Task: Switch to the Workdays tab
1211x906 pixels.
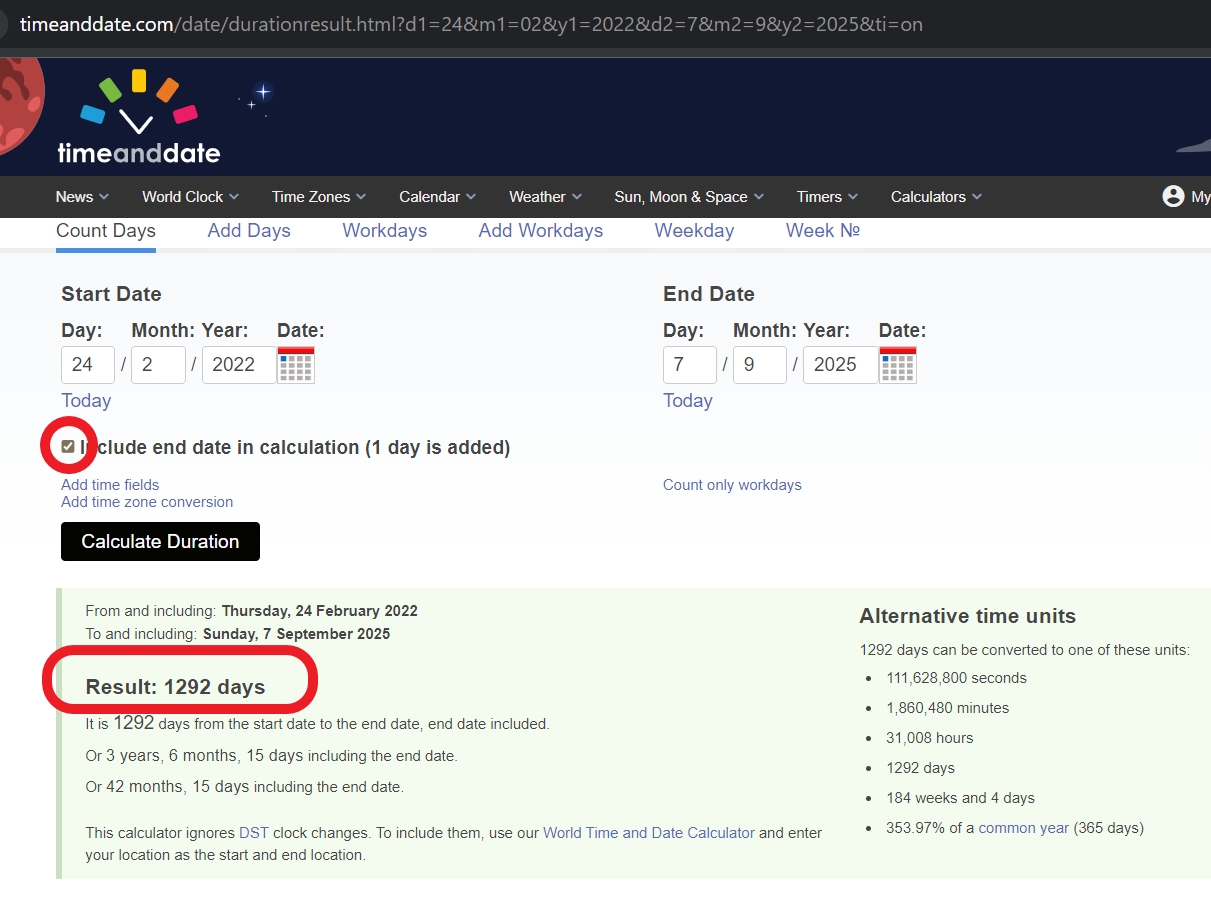Action: (385, 231)
